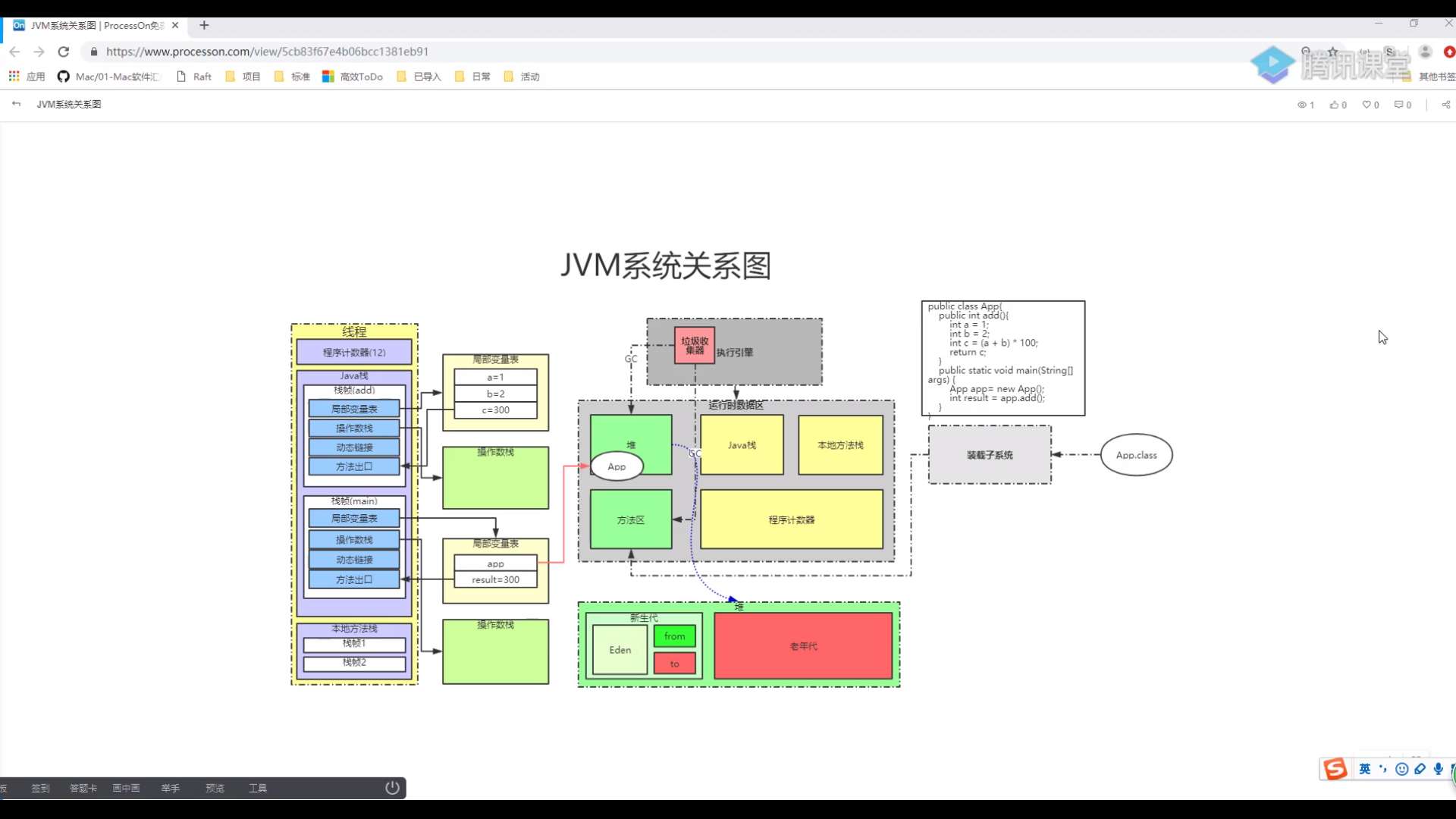Click the Sogou input method logo
Image resolution: width=1456 pixels, height=819 pixels.
(x=1335, y=769)
